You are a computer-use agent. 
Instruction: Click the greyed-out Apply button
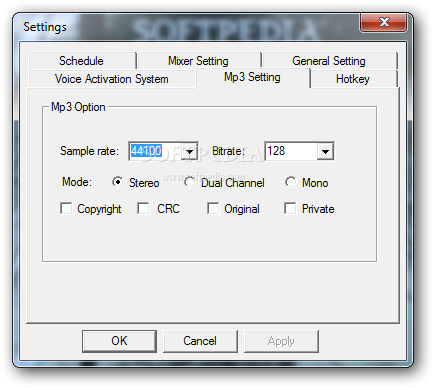281,341
